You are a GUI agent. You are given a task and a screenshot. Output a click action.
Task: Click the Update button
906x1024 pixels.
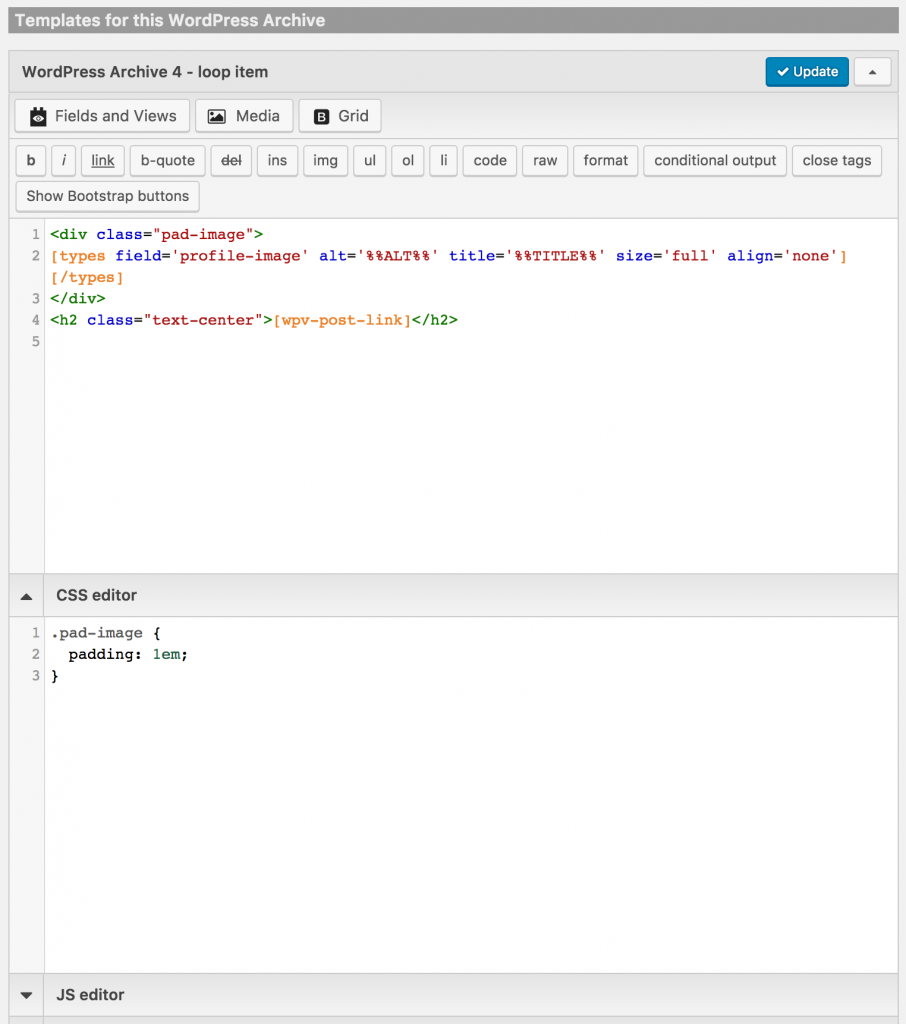click(807, 72)
